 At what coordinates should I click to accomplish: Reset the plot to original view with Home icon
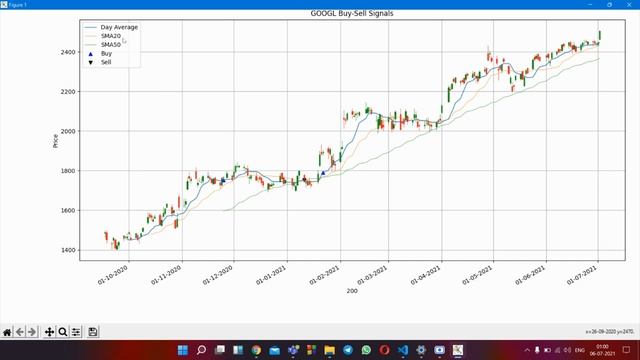tap(7, 332)
